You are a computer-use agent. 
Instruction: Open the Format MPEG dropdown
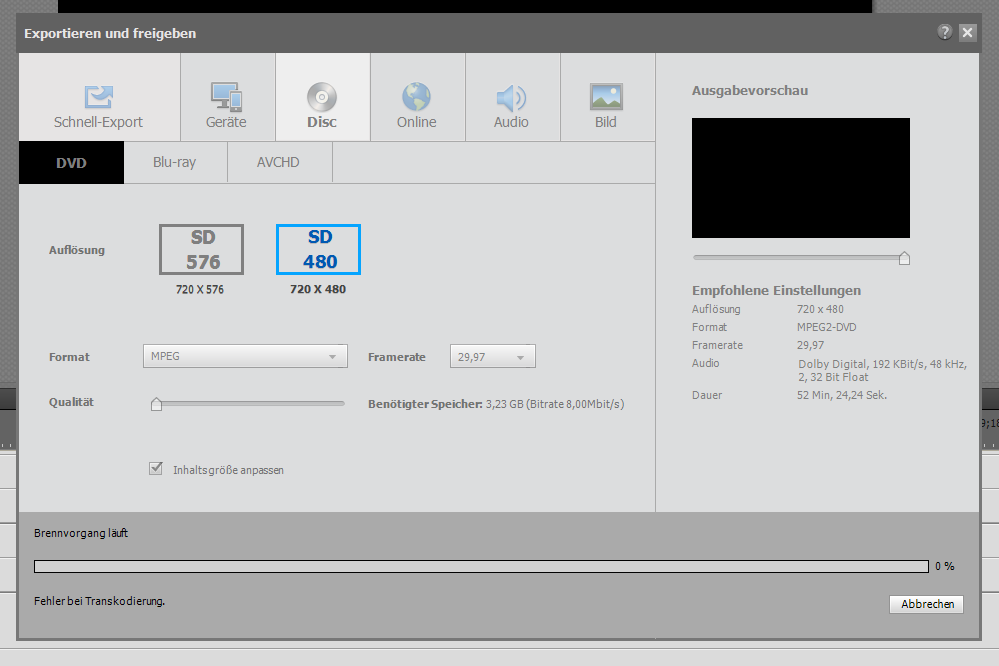pyautogui.click(x=245, y=356)
